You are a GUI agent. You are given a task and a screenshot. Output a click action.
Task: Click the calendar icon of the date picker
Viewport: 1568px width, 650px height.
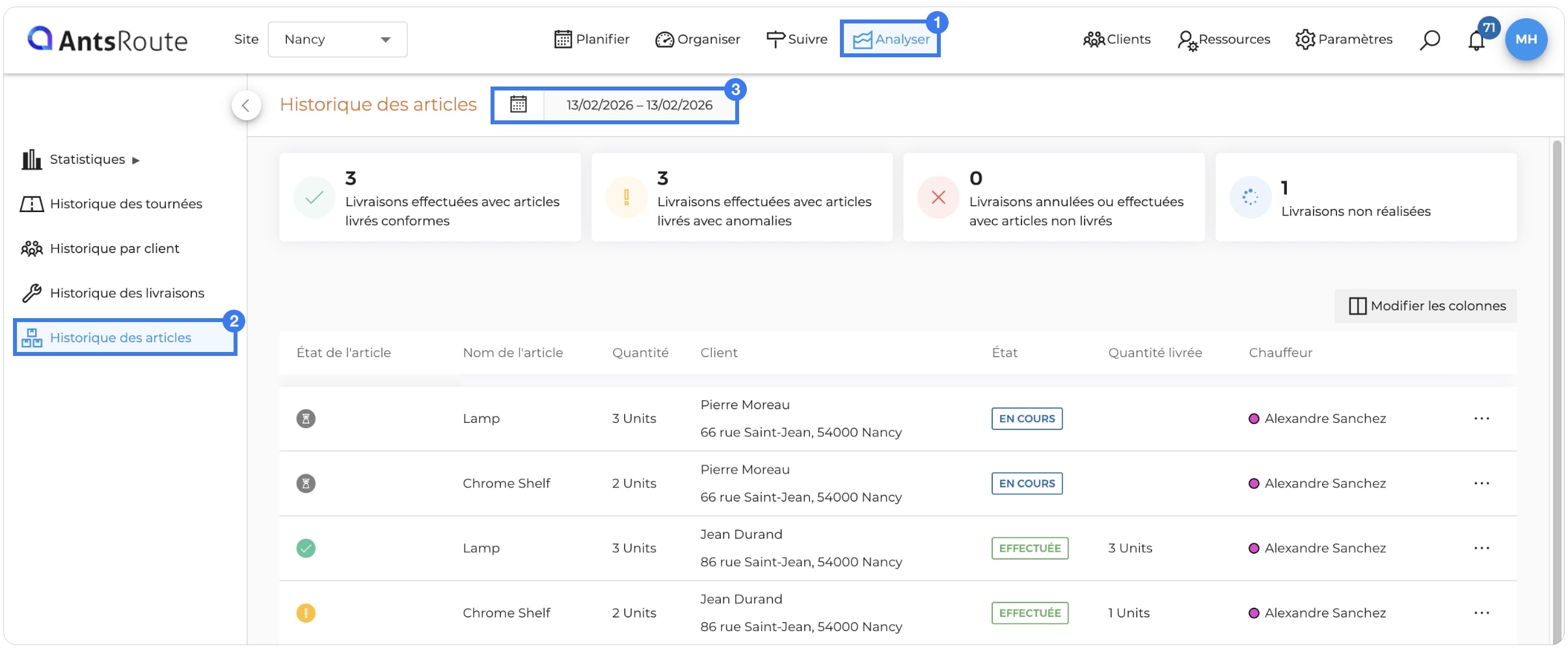tap(519, 105)
